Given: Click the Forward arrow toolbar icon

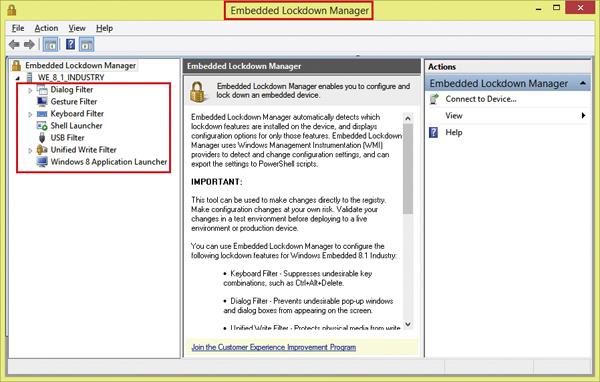Looking at the screenshot, I should point(29,45).
